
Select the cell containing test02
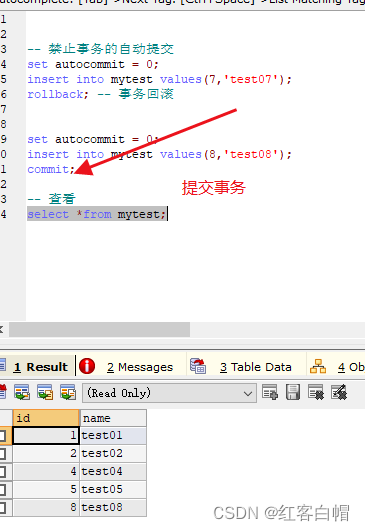click(x=113, y=453)
